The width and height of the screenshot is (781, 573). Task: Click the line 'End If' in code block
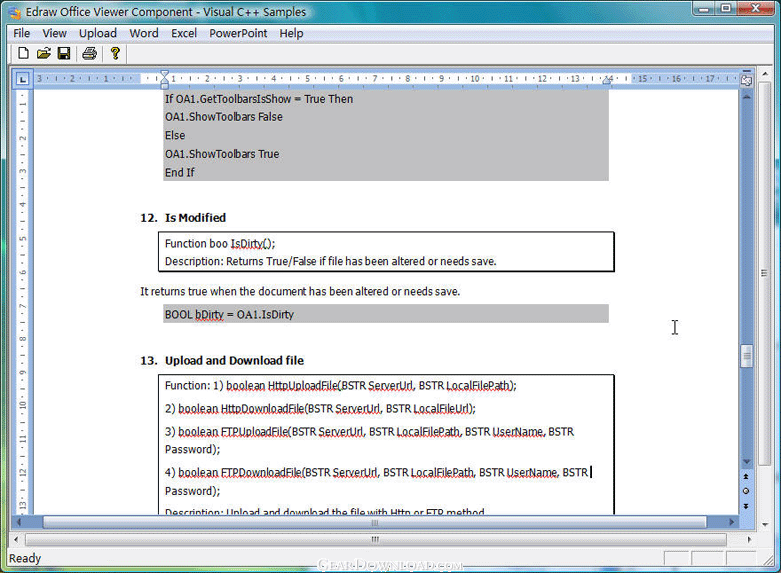coord(180,172)
